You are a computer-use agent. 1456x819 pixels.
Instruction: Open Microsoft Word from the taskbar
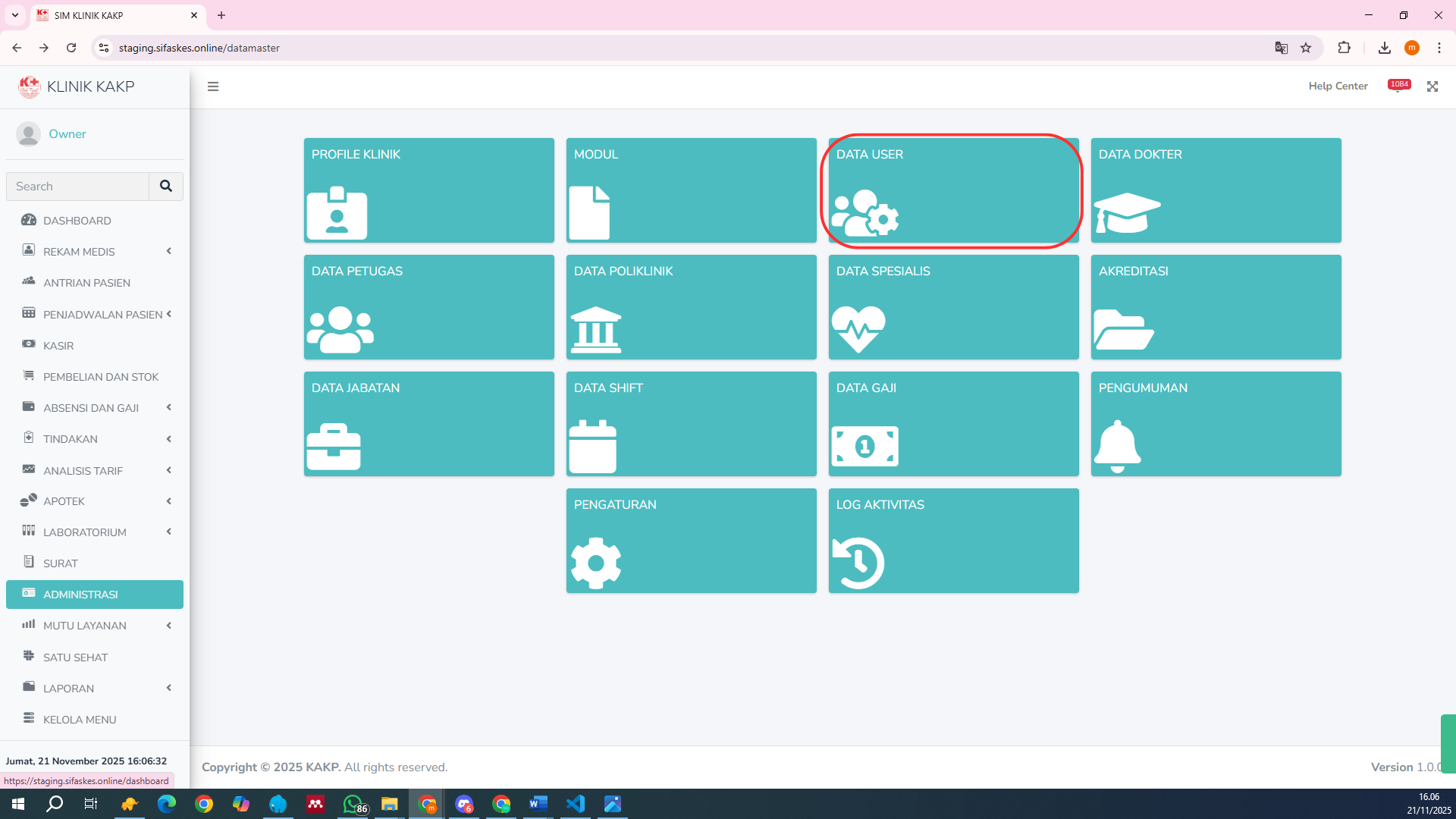[538, 804]
